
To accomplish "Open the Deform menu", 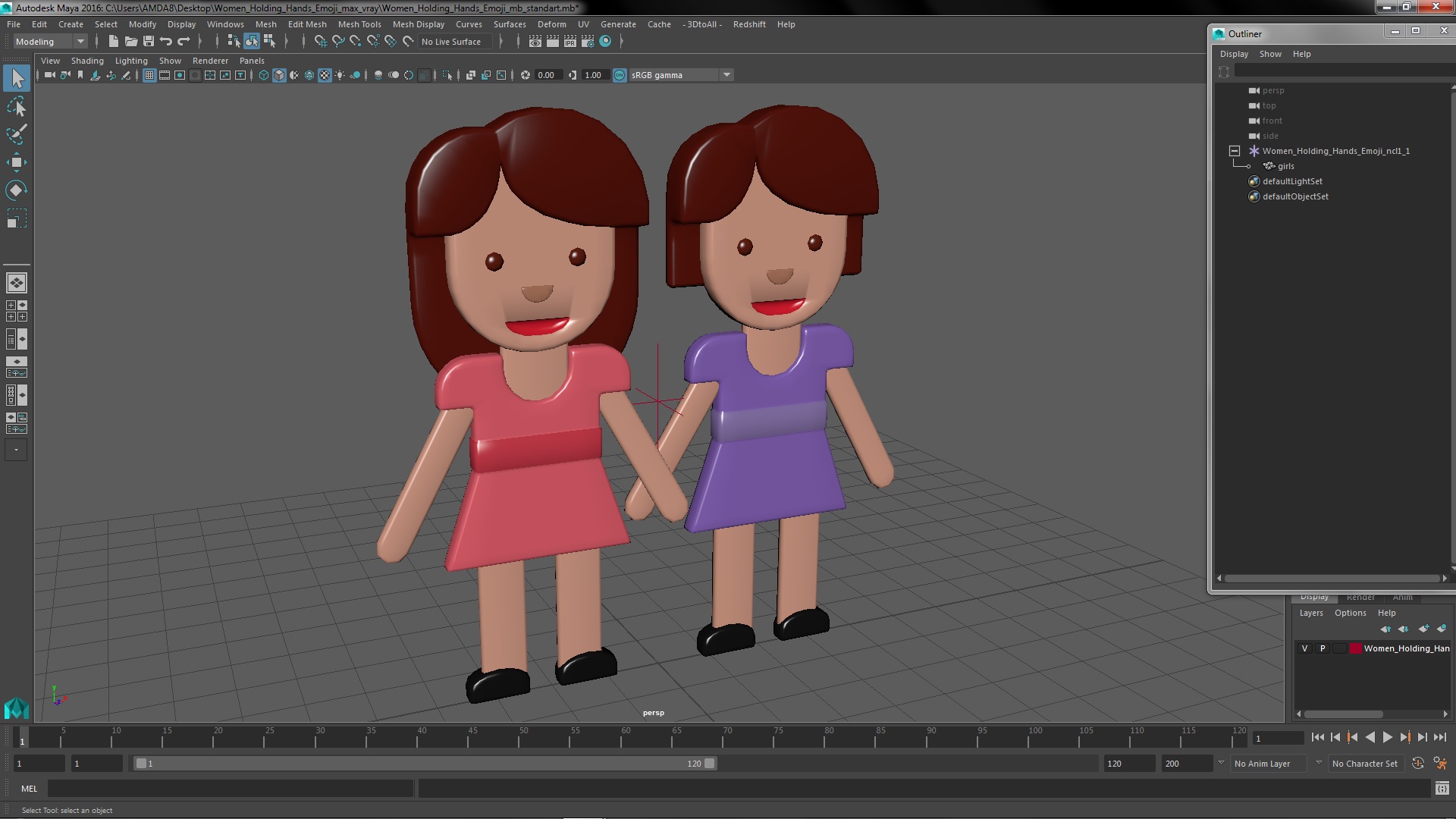I will click(x=552, y=24).
